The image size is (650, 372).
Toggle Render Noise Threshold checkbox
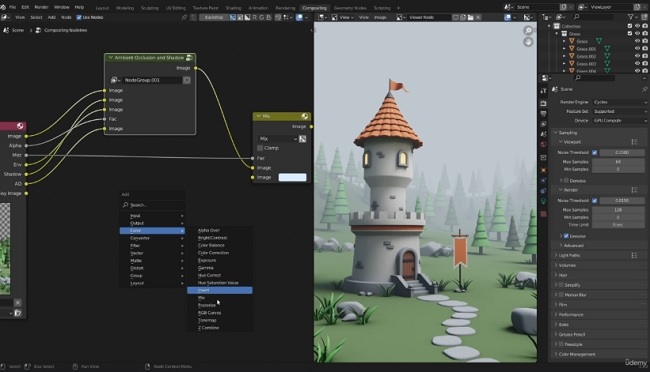coord(595,201)
